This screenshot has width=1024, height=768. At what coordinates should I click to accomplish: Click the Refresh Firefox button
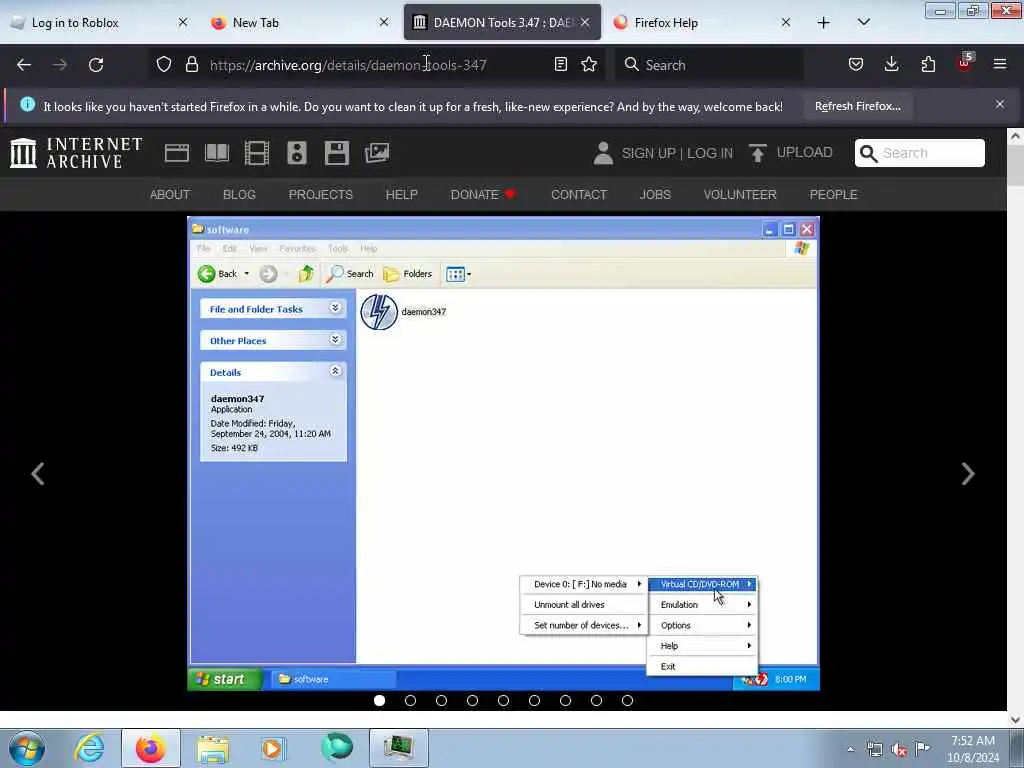coord(857,106)
